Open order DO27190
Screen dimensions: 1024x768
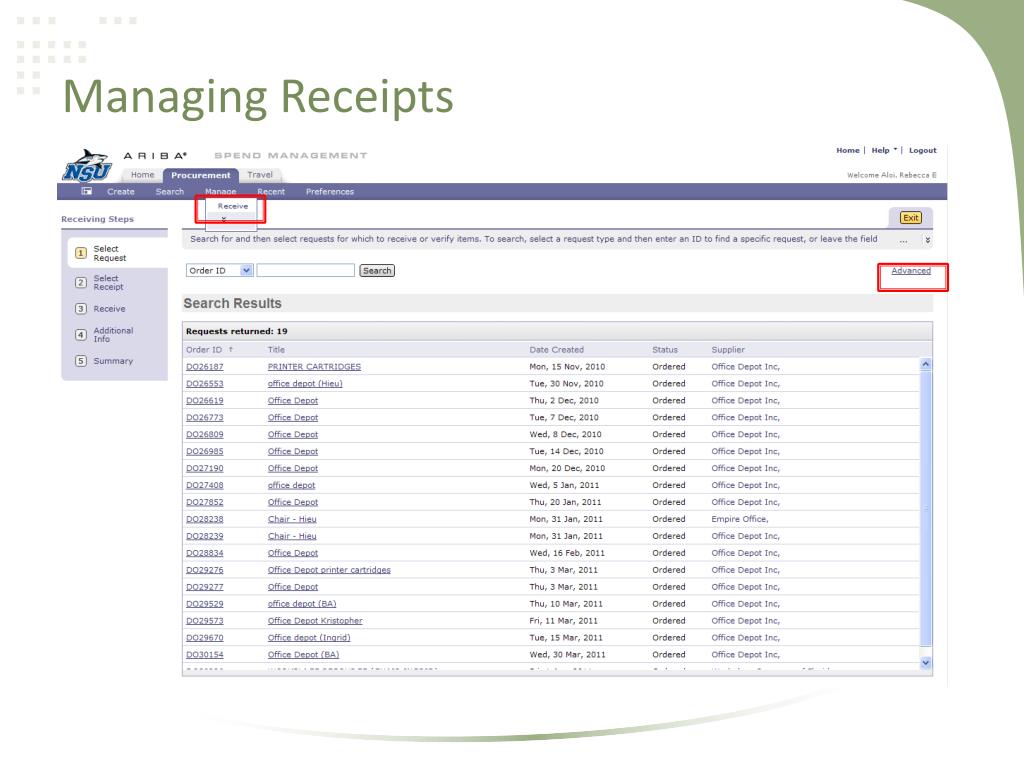[x=204, y=469]
